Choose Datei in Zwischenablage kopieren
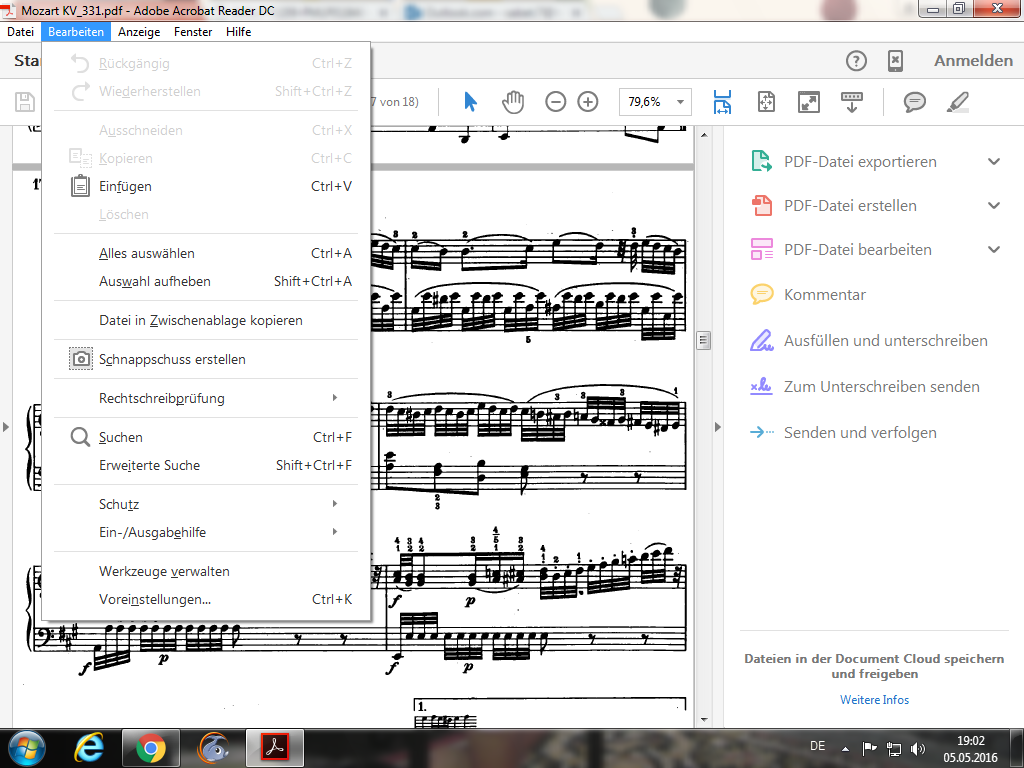Image resolution: width=1024 pixels, height=768 pixels. tap(206, 321)
